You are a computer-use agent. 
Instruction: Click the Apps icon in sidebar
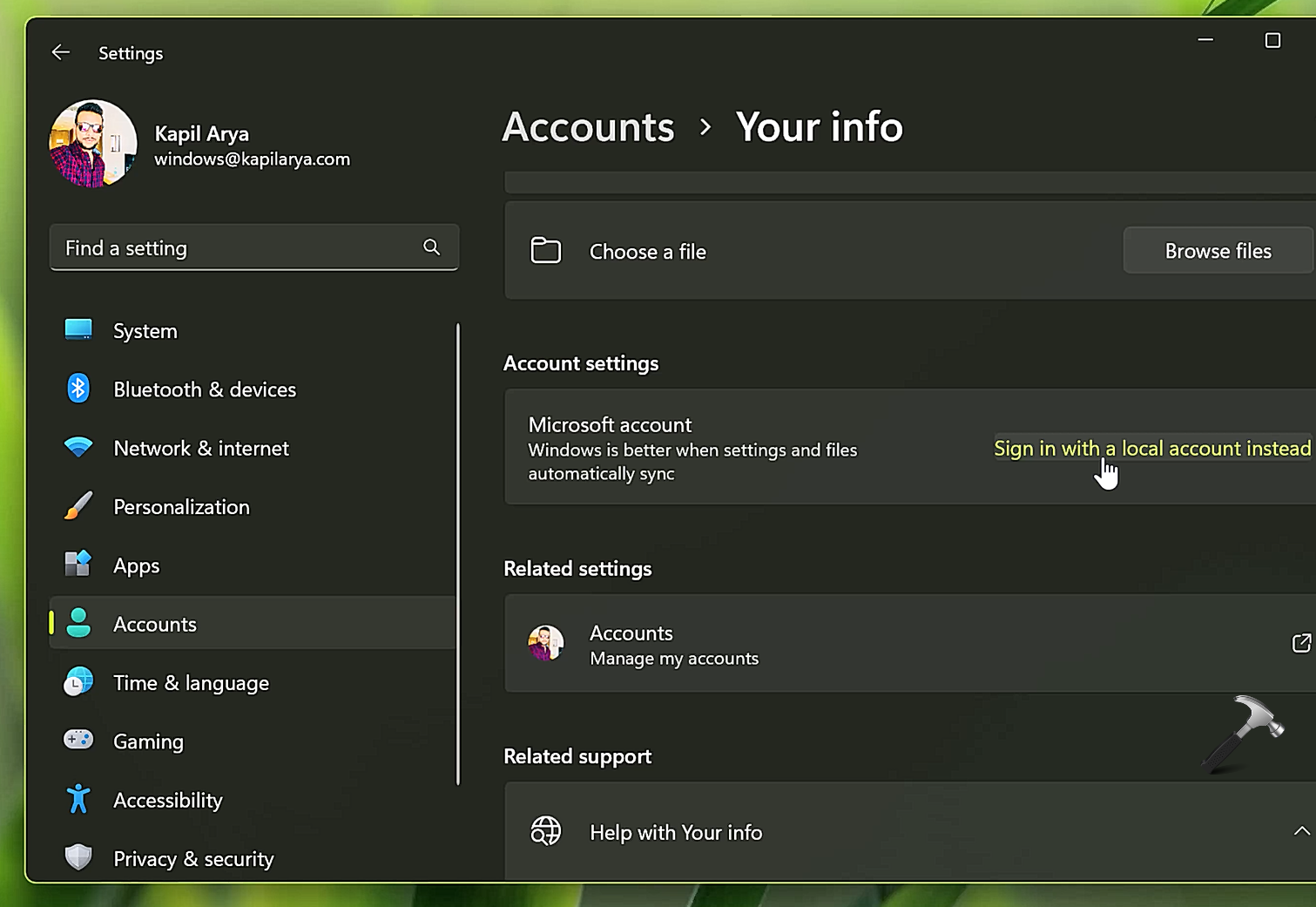(78, 565)
